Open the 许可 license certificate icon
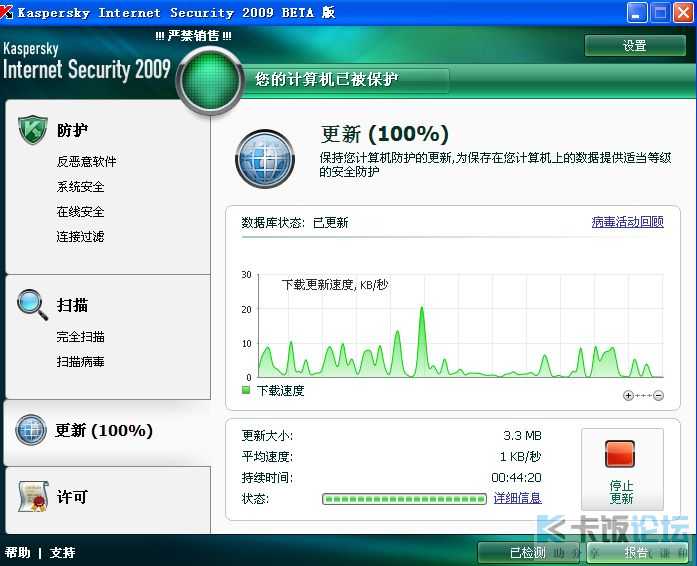The width and height of the screenshot is (697, 566). click(x=33, y=496)
